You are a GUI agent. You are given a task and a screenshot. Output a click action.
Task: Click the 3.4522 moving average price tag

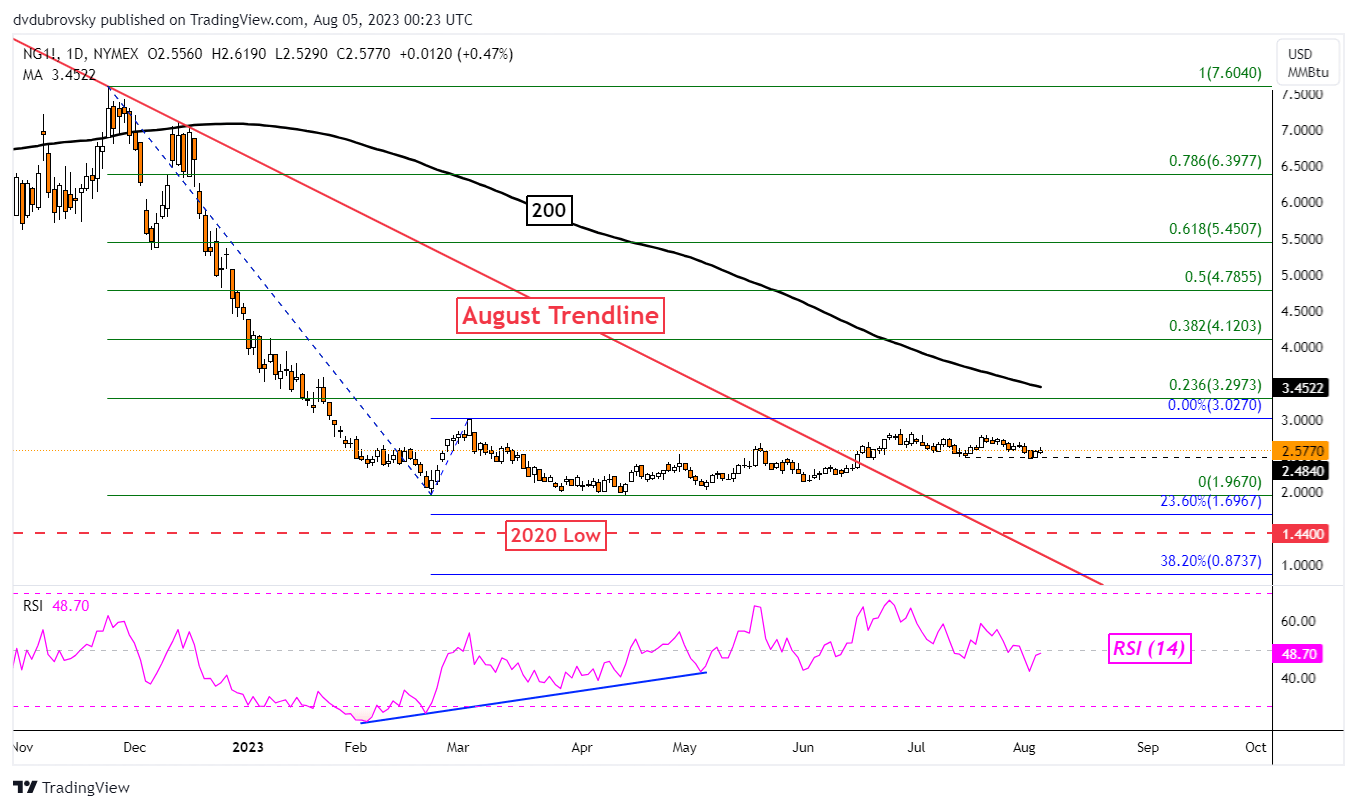point(1301,387)
